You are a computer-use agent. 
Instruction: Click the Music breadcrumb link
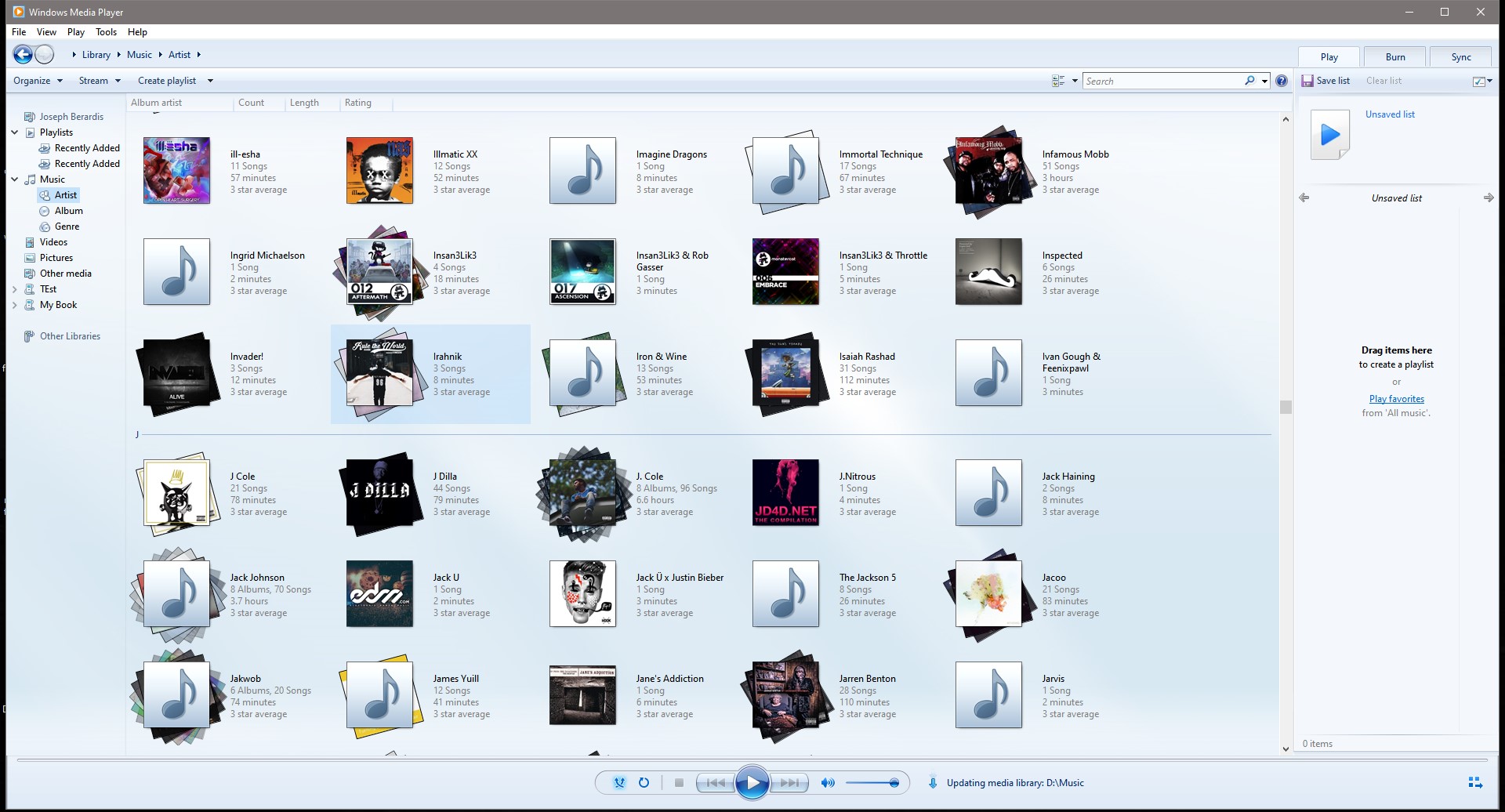click(140, 55)
